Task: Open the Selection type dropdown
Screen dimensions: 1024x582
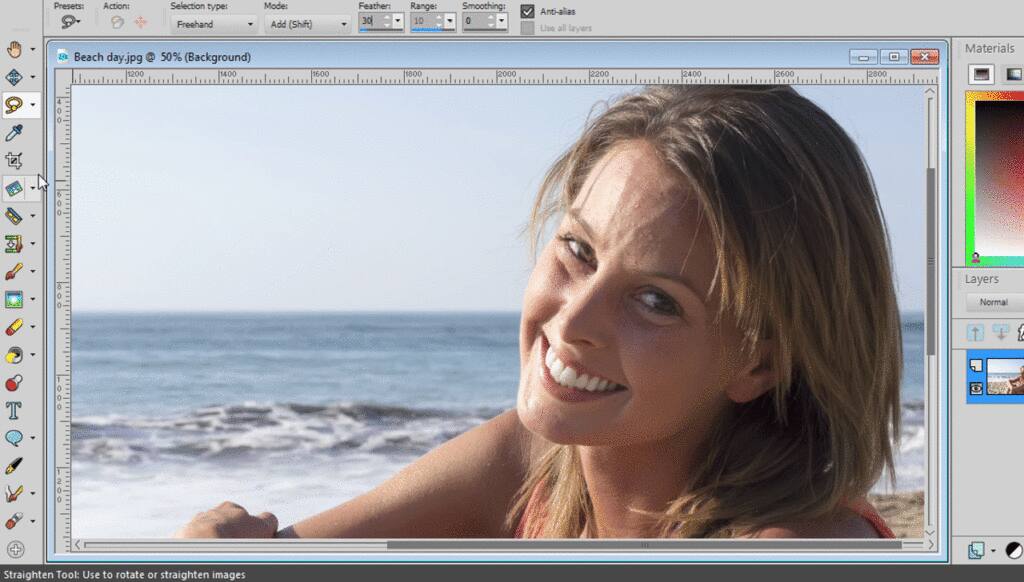Action: [213, 24]
